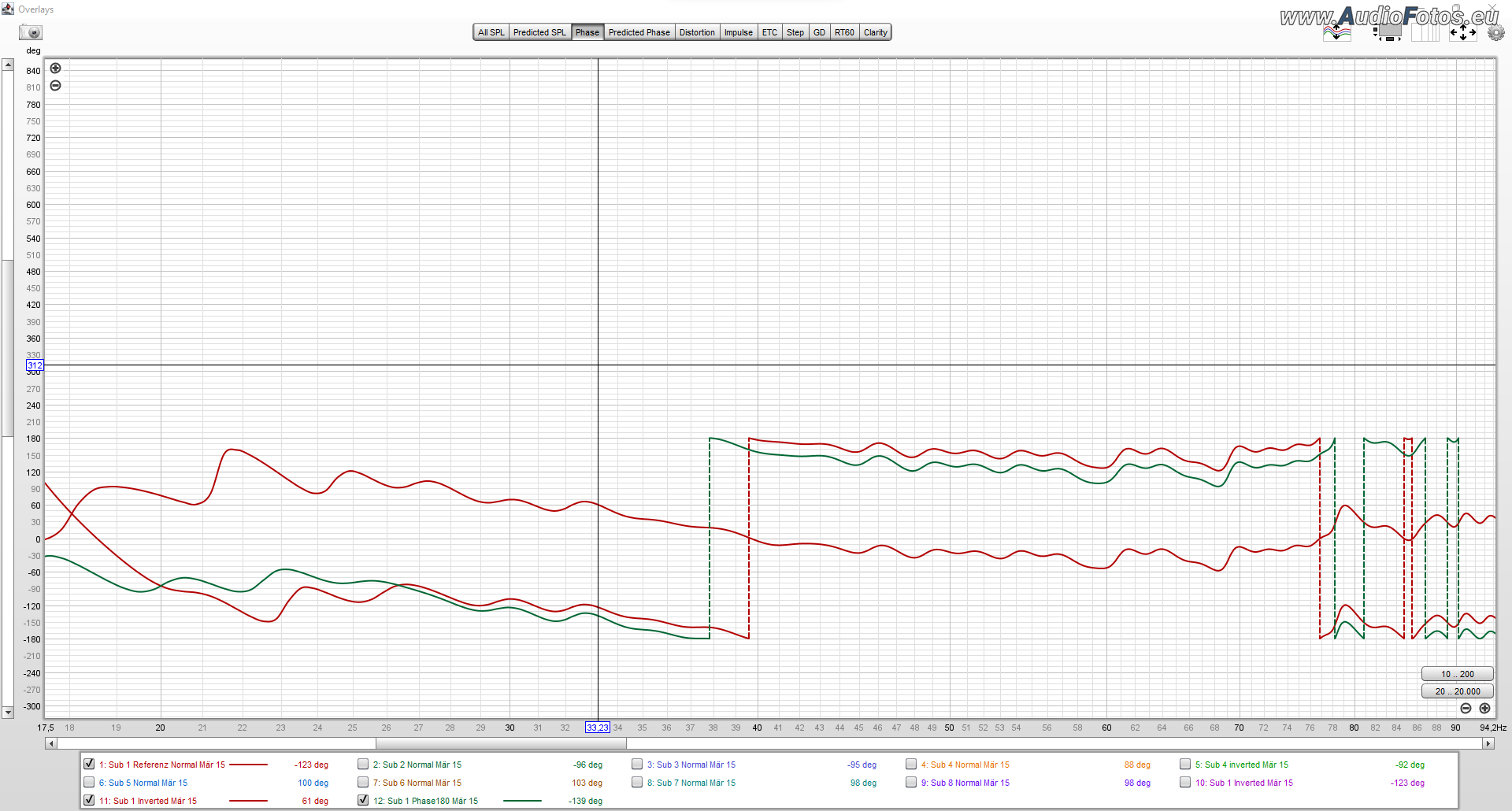Click Sub 1 Phase180 green line sample
The height and width of the screenshot is (811, 1512).
[522, 801]
